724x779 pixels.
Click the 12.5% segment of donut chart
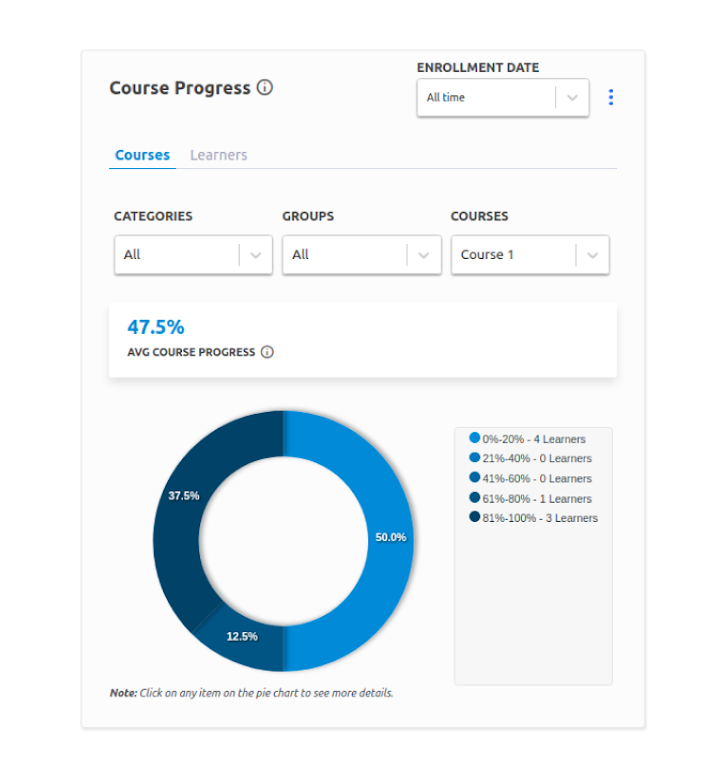tap(243, 641)
